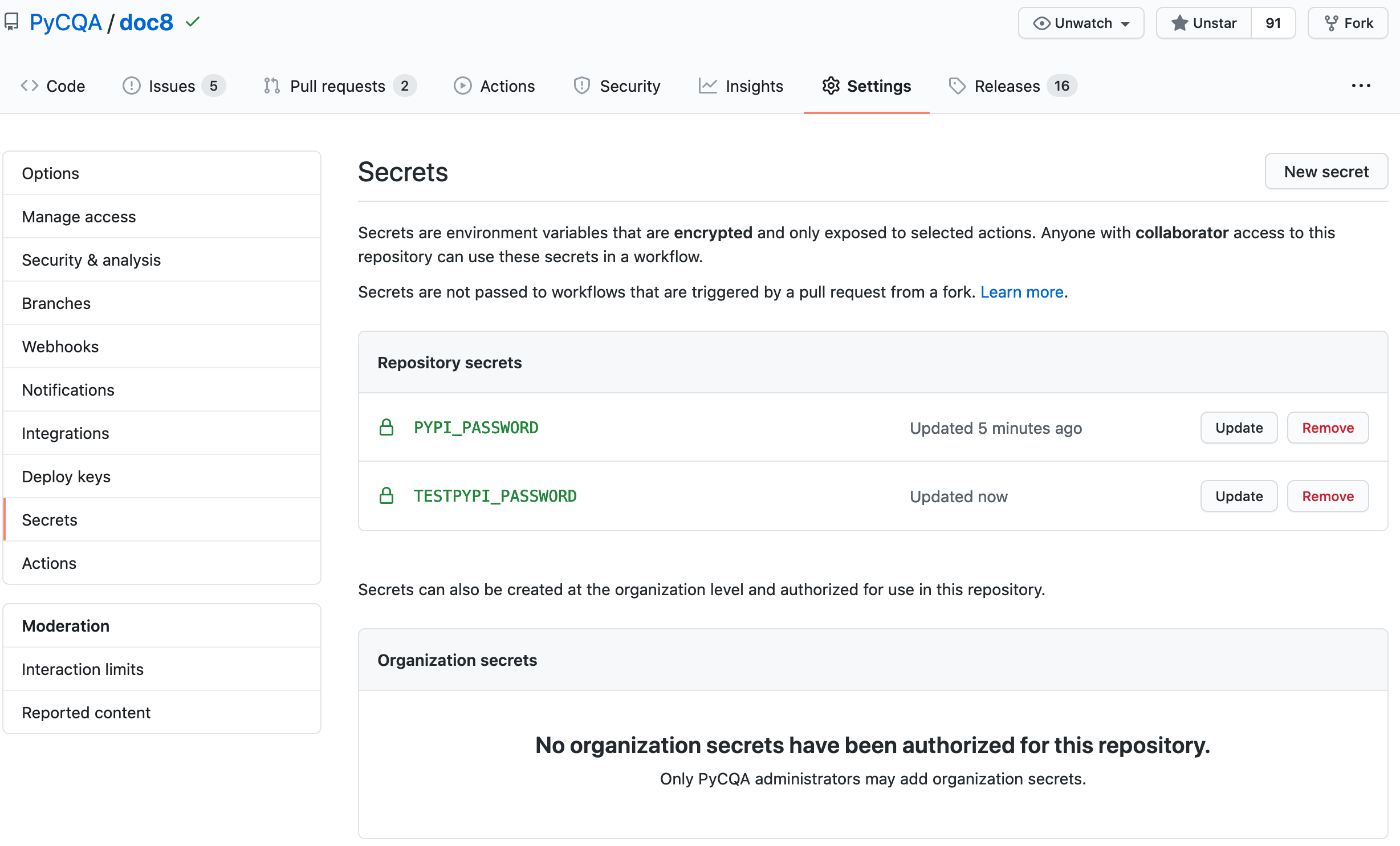Click the Fork button icon
Image resolution: width=1400 pixels, height=846 pixels.
tap(1331, 23)
